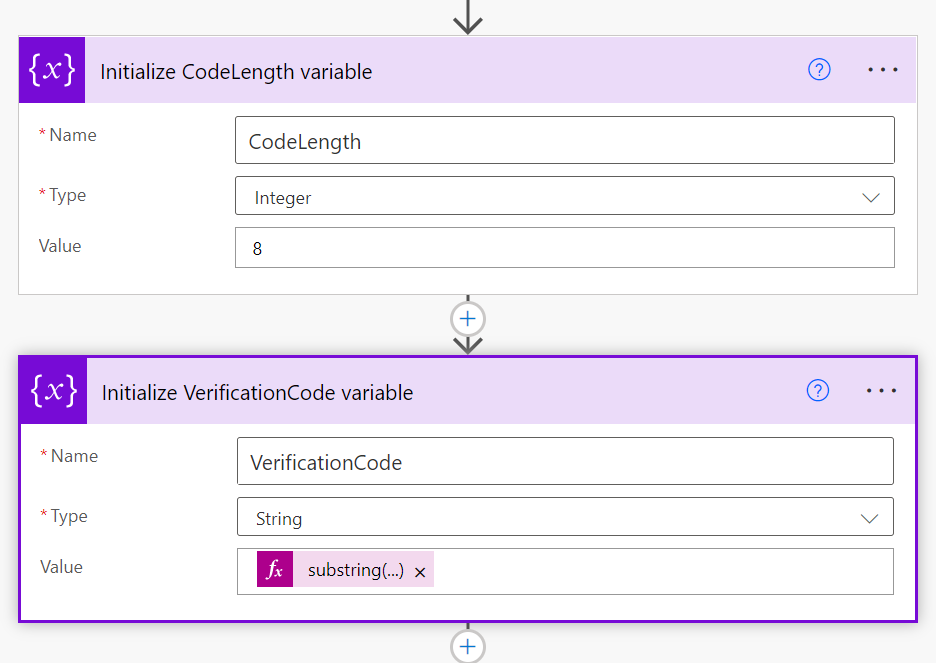This screenshot has height=663, width=936.
Task: Open ellipsis menu on CodeLength action
Action: (x=882, y=70)
